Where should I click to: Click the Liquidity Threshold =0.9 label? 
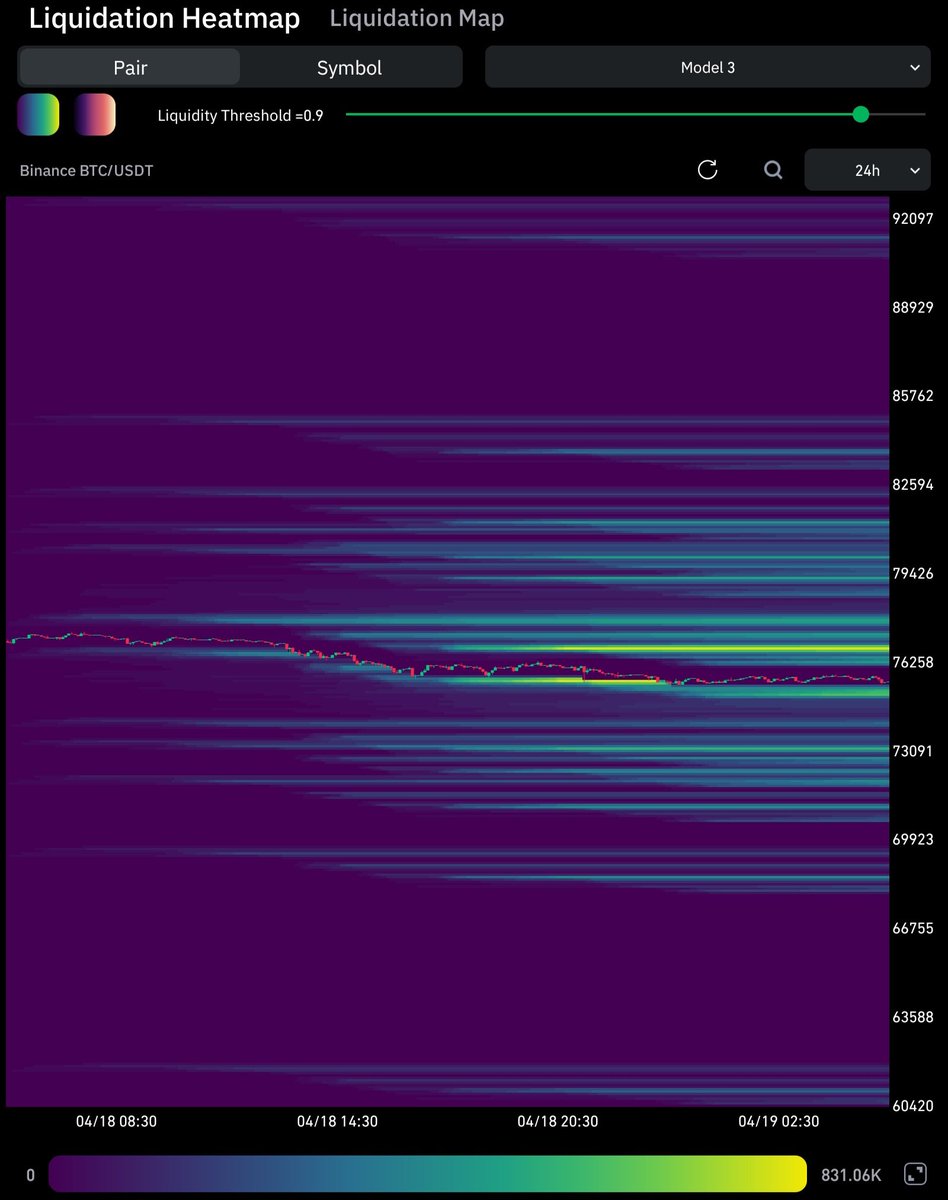point(240,116)
